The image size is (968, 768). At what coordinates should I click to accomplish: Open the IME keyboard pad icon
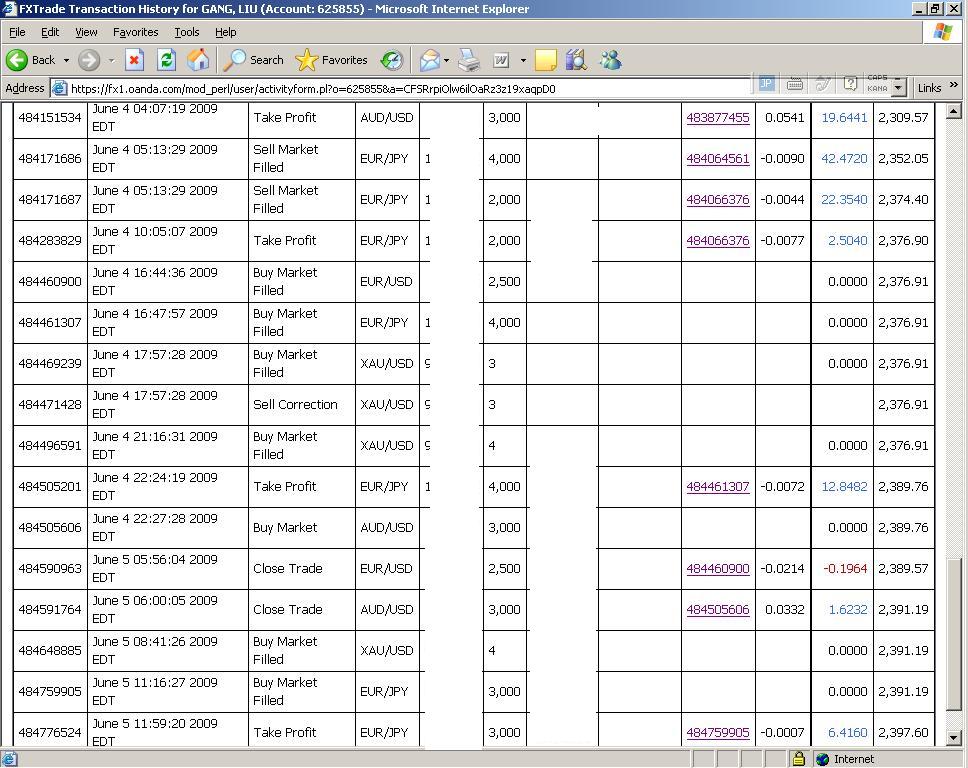point(795,83)
